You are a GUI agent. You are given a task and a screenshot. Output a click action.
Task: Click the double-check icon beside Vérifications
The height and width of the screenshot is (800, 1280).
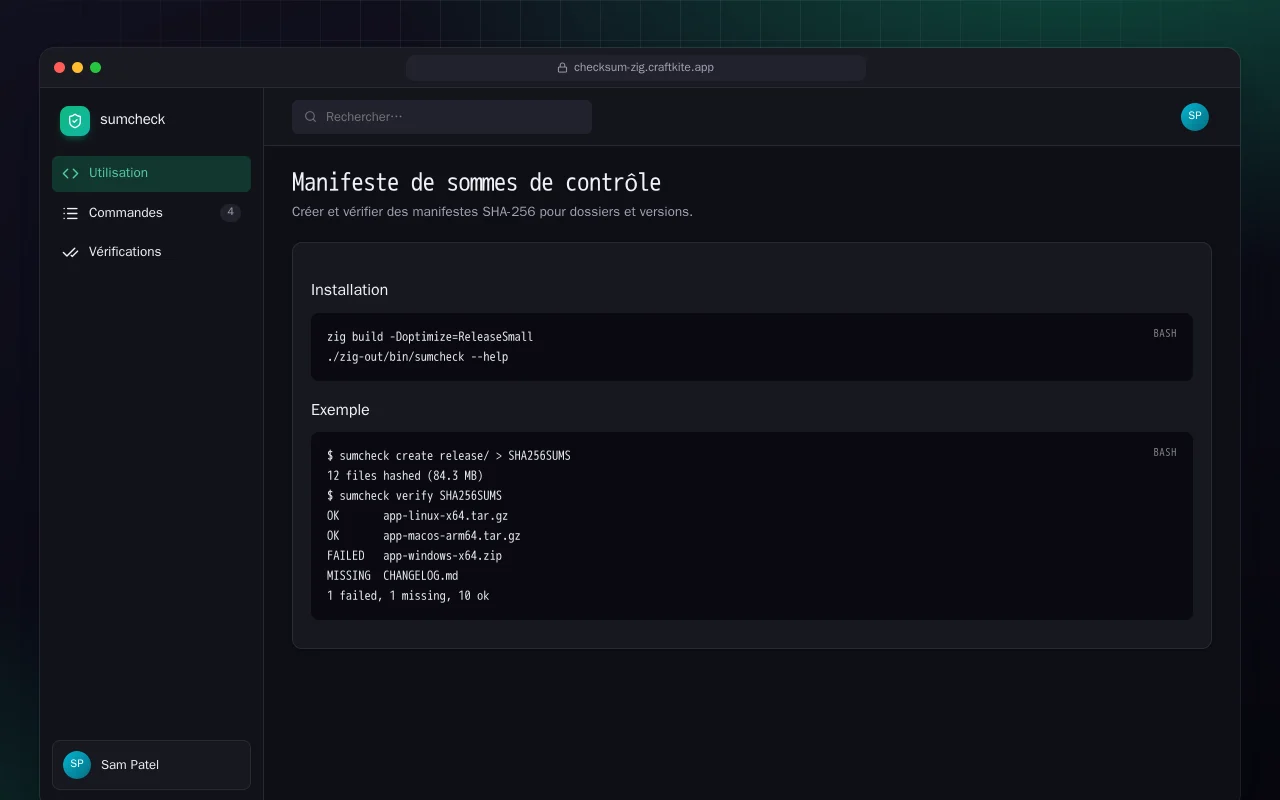(x=70, y=252)
